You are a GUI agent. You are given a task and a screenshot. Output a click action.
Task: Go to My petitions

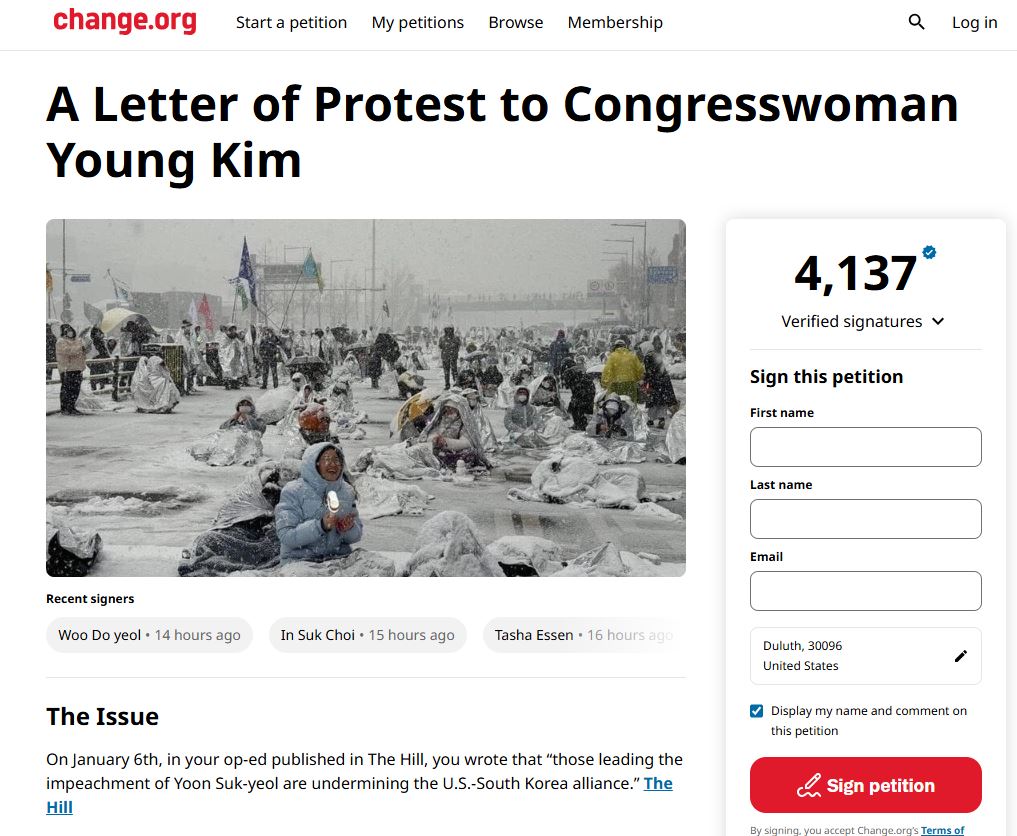point(417,22)
